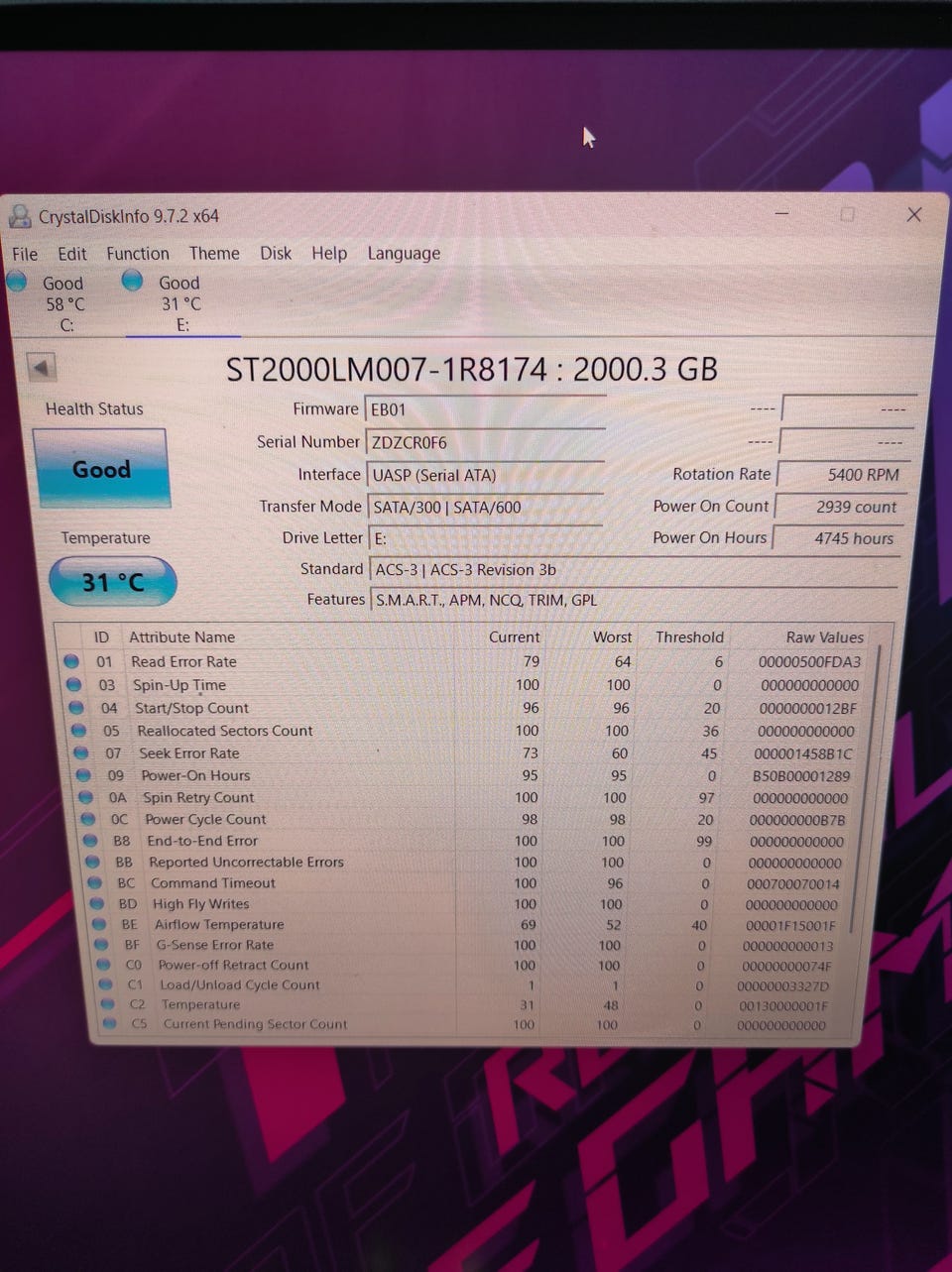Click the previous disk arrow button
The width and height of the screenshot is (952, 1272).
coord(41,368)
